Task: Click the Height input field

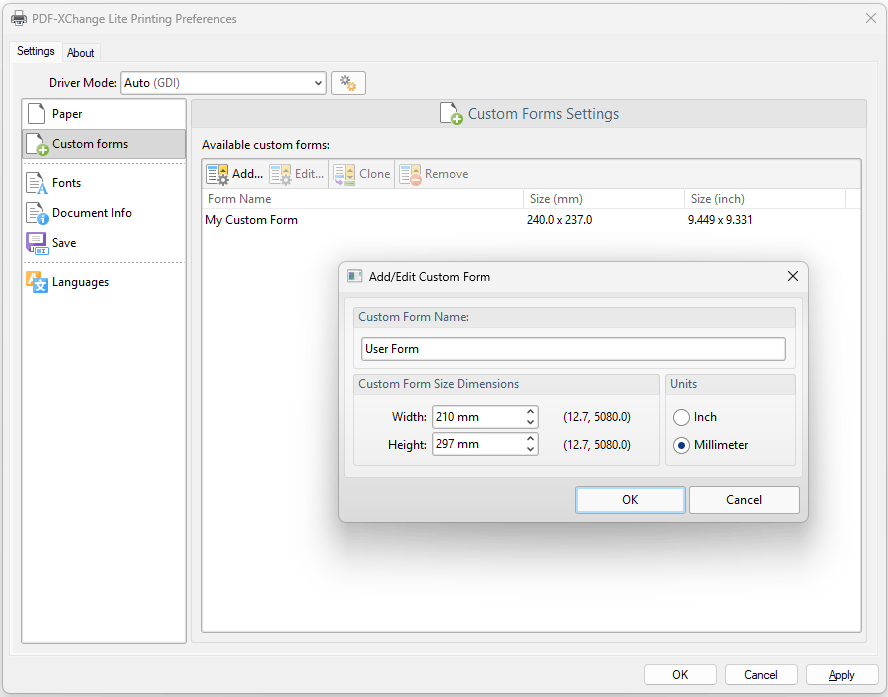Action: 479,444
